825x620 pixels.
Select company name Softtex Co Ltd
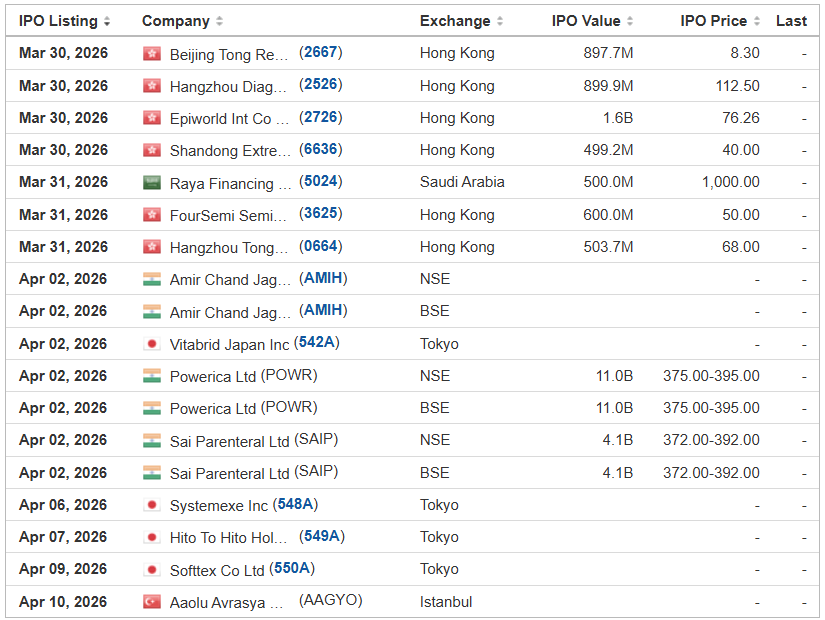click(217, 571)
